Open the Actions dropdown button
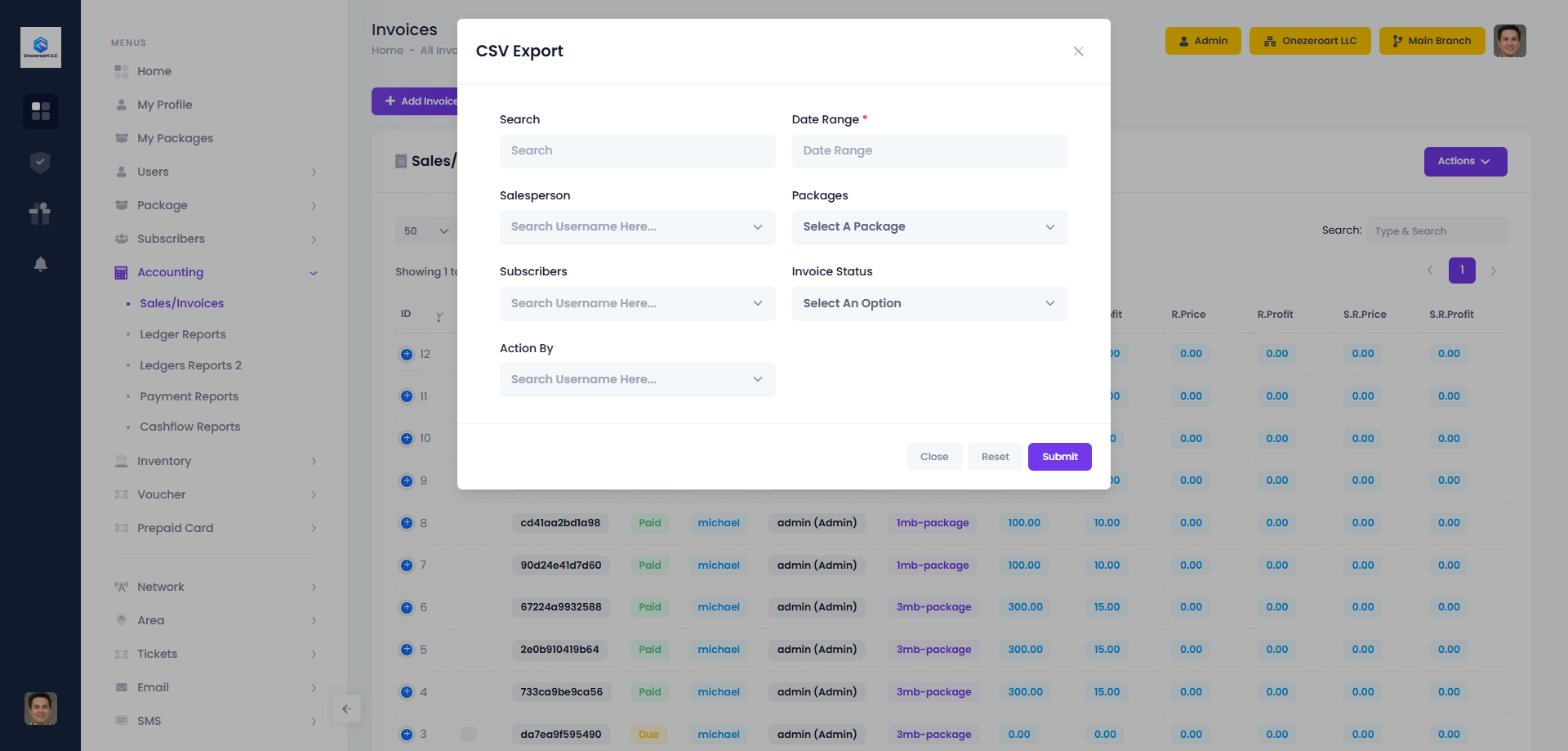Viewport: 1568px width, 751px height. click(x=1465, y=162)
